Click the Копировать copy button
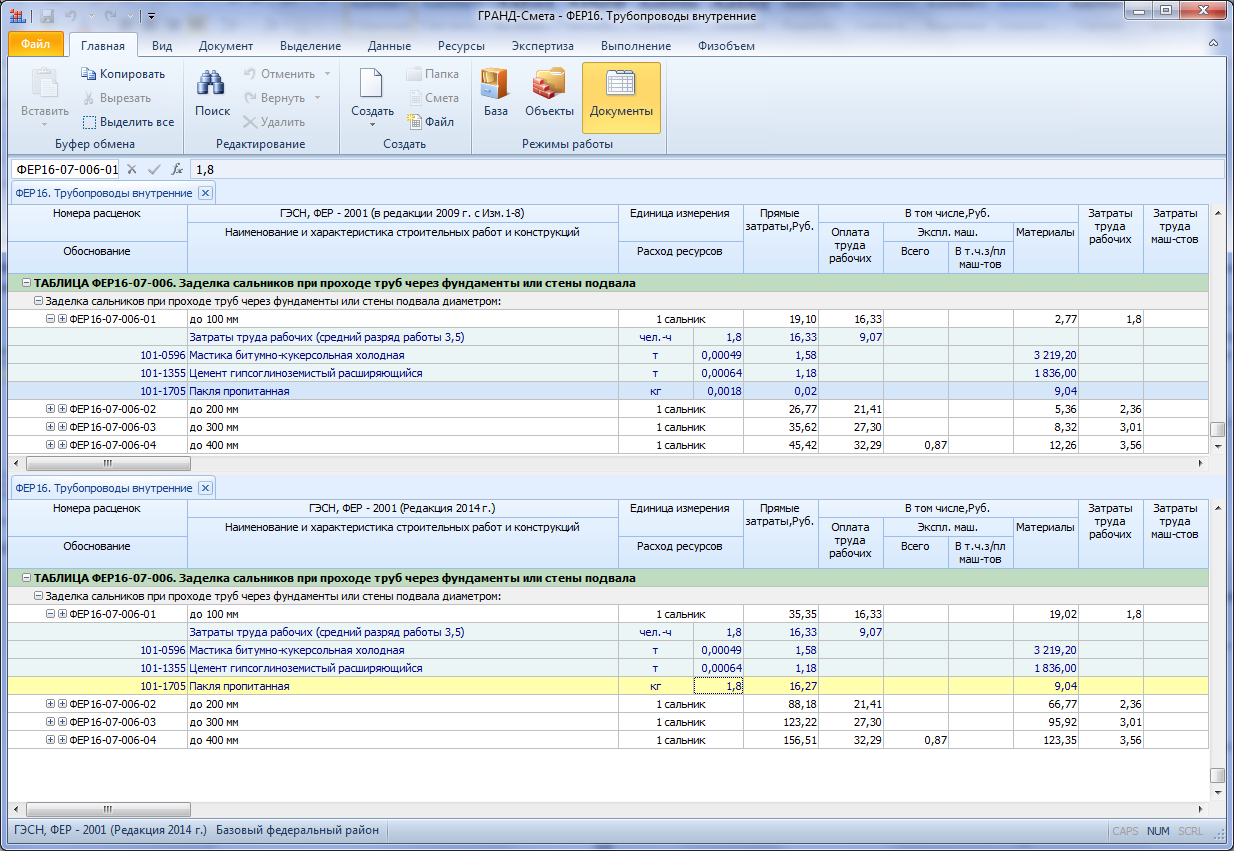Screen dimensions: 1234x851 click(x=124, y=74)
